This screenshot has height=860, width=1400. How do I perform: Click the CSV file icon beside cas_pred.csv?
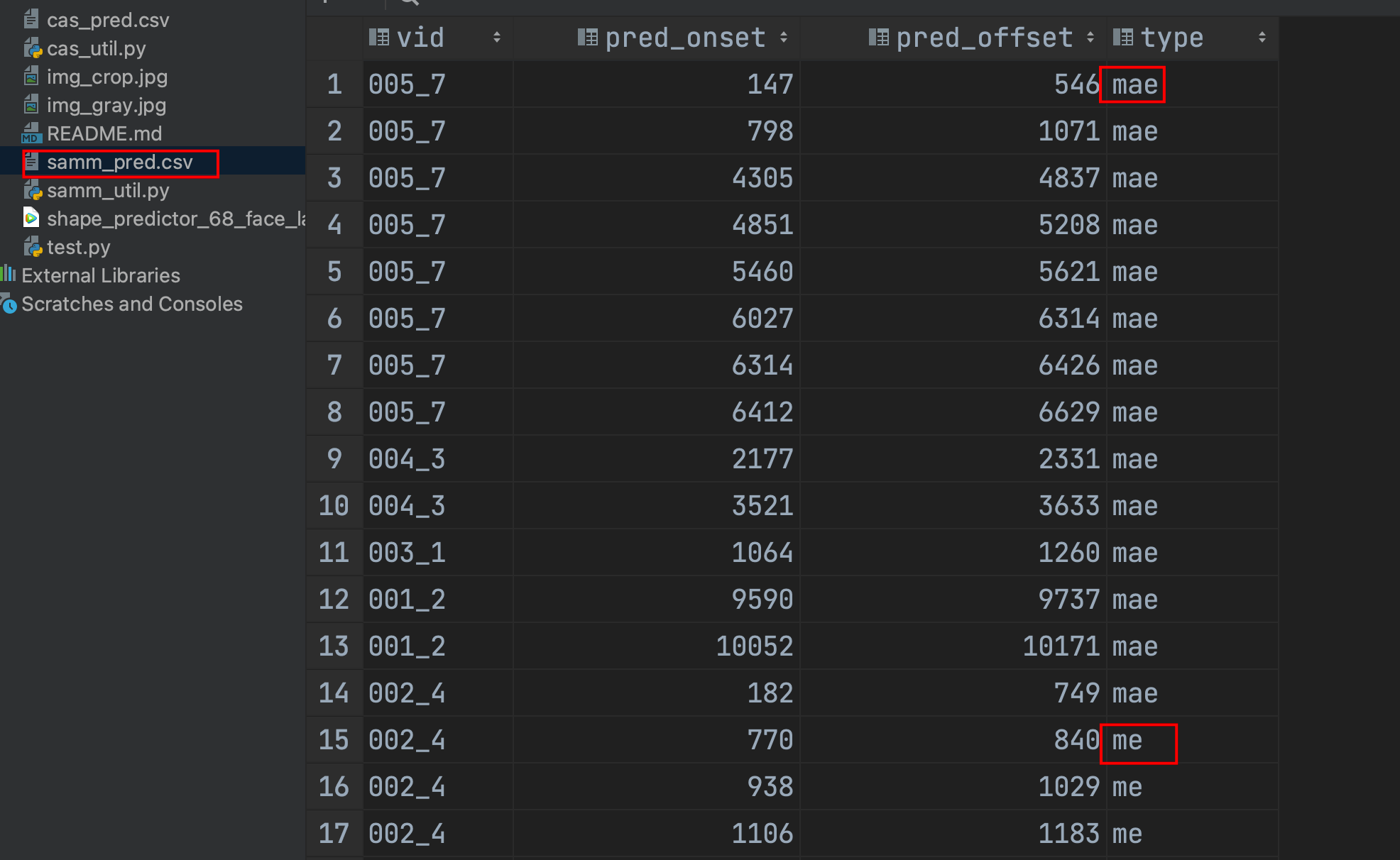pos(31,19)
